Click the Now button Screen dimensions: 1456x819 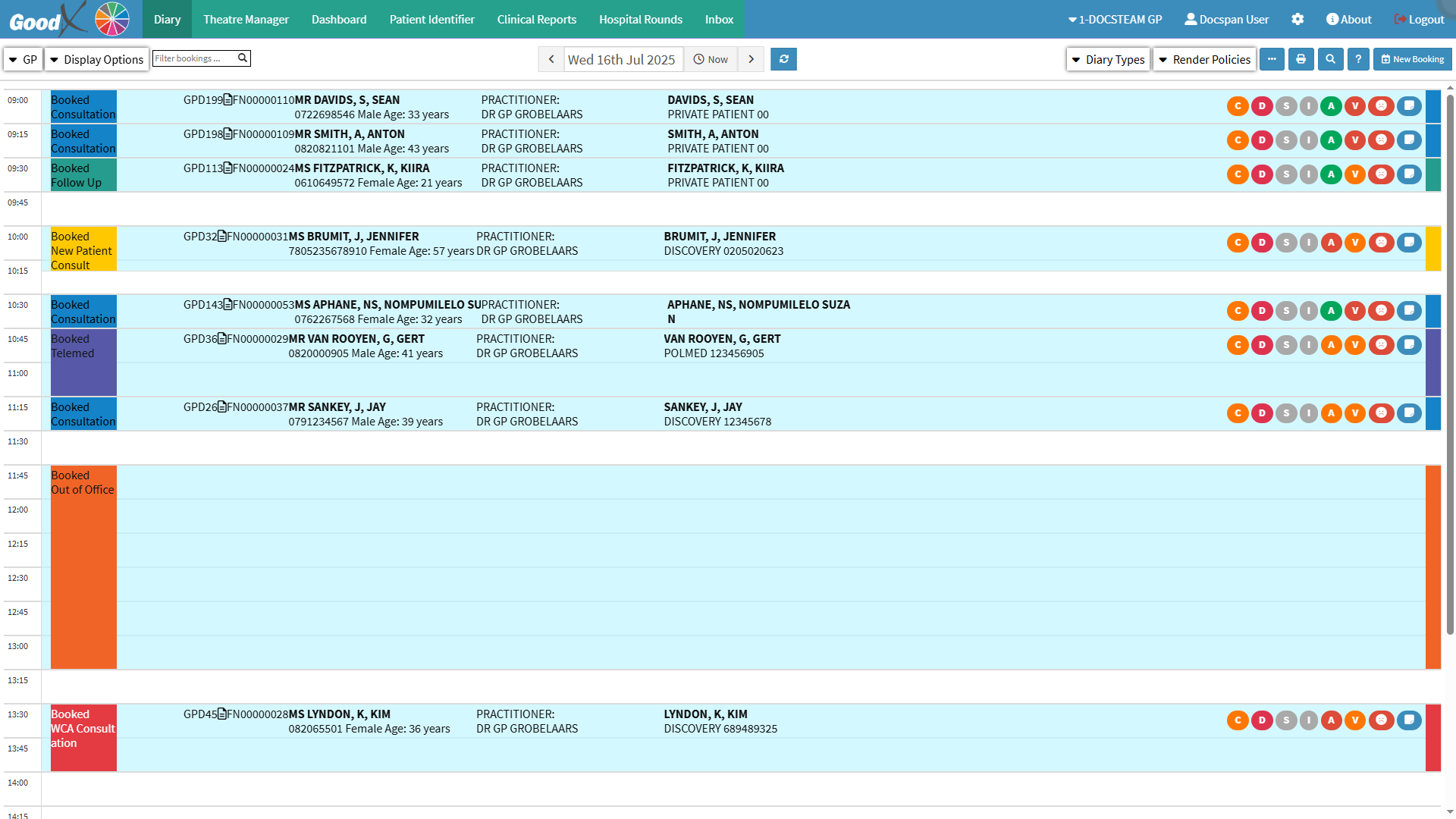pos(711,59)
